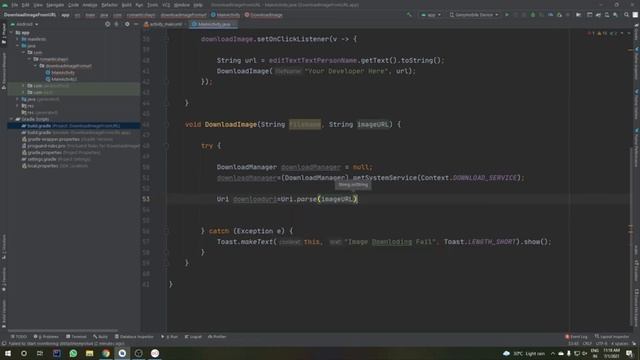Click the DownloadImage breadcrumb in navigation bar
The image size is (640, 360).
tap(264, 15)
